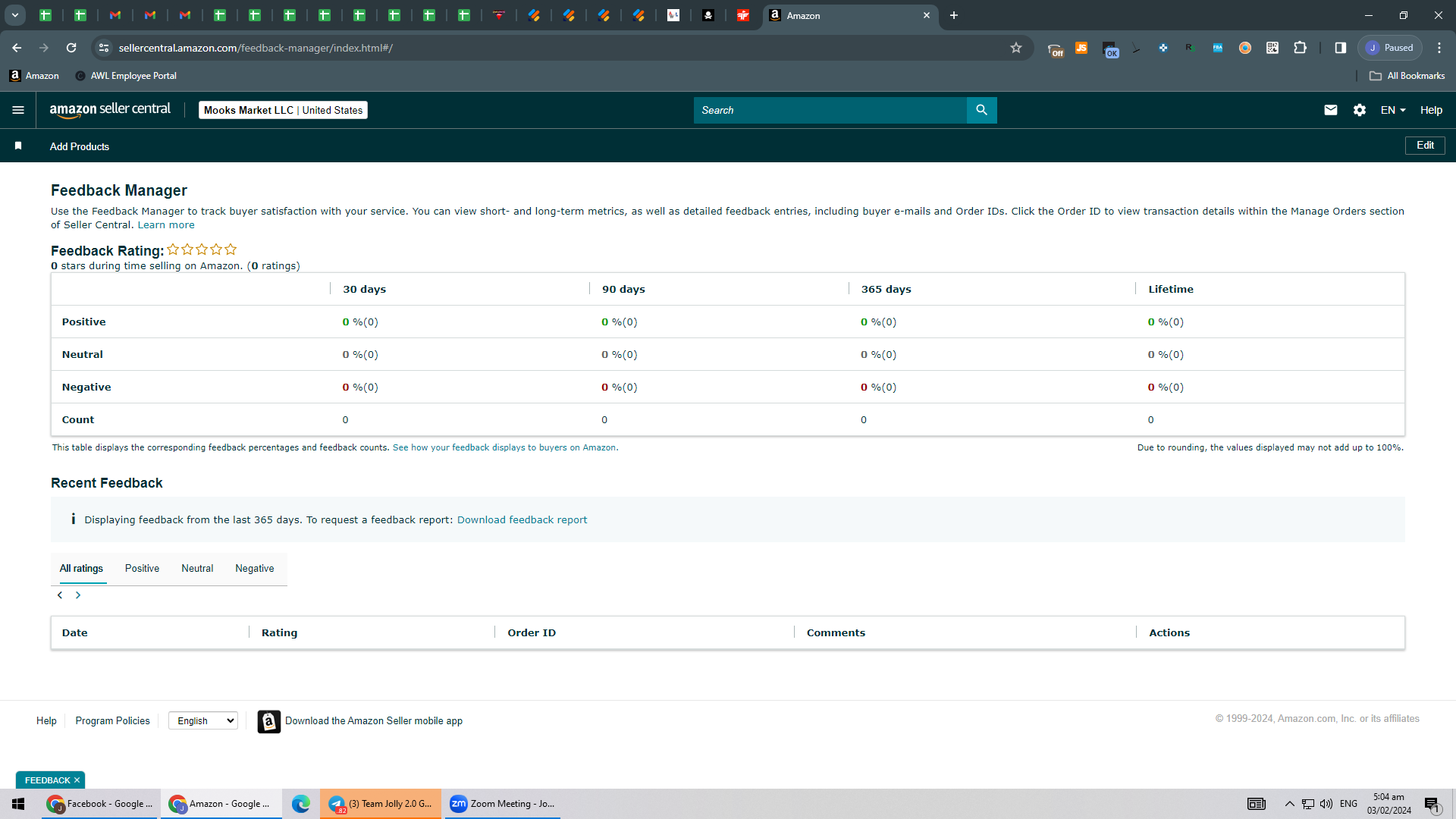
Task: Click the extension icon with OK badge
Action: 1110,49
